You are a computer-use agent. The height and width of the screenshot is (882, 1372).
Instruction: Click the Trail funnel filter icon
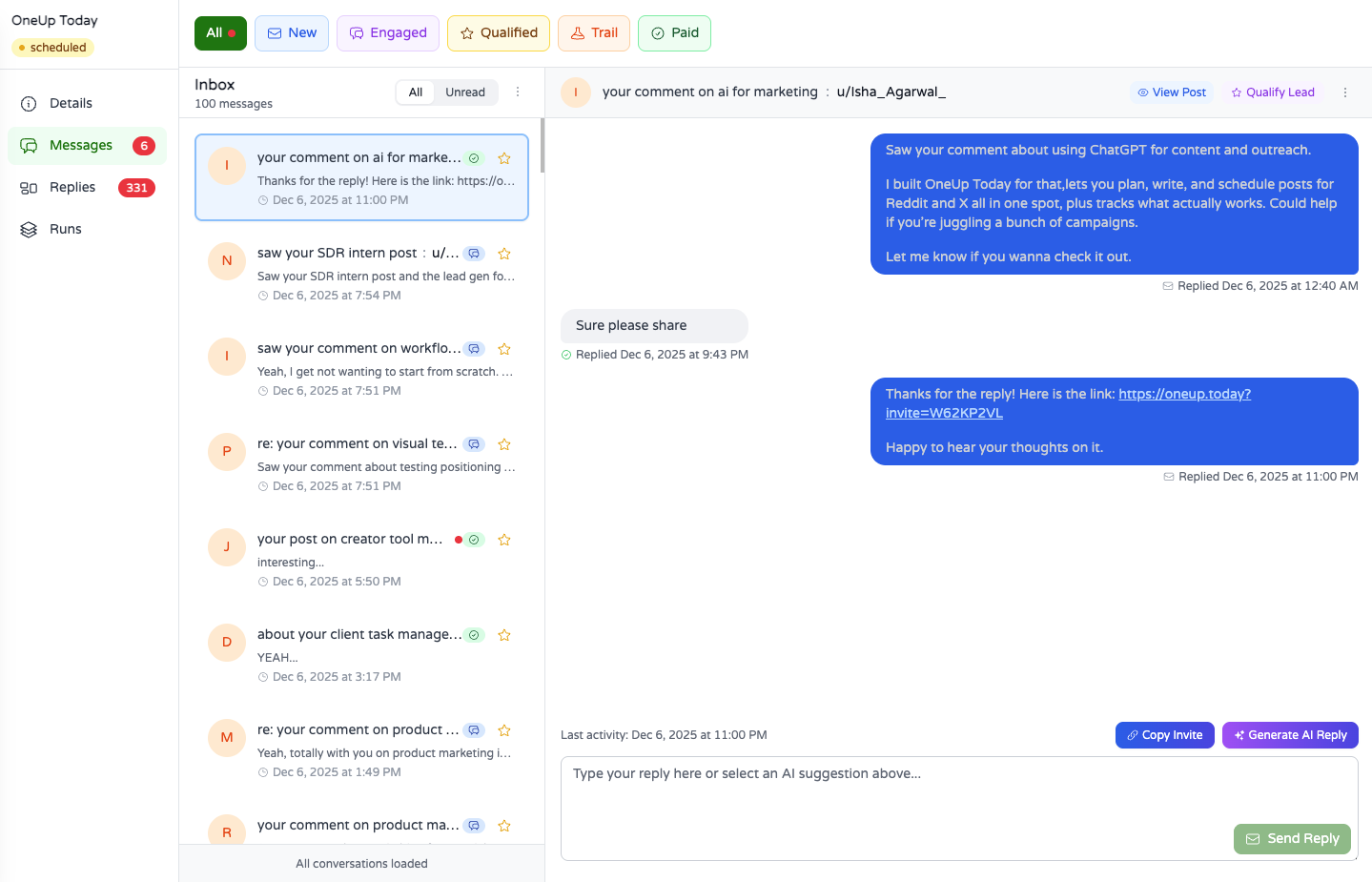580,31
